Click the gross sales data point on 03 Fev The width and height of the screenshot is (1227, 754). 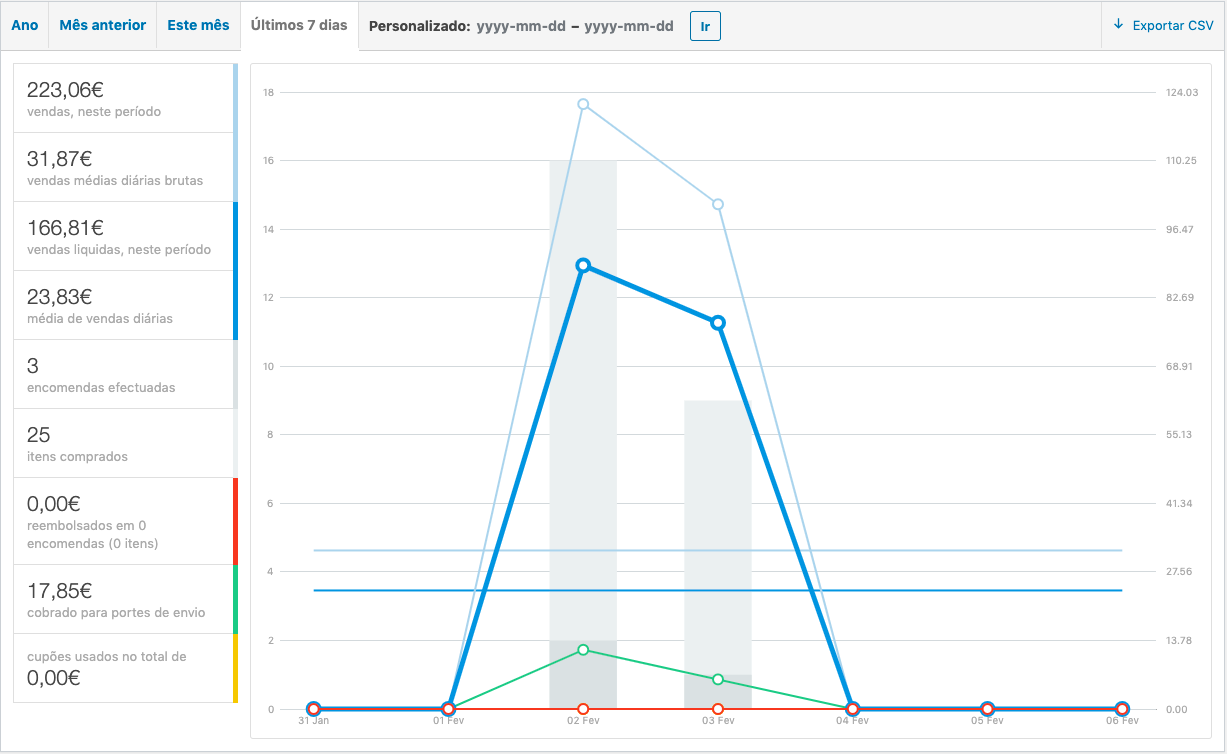(718, 204)
